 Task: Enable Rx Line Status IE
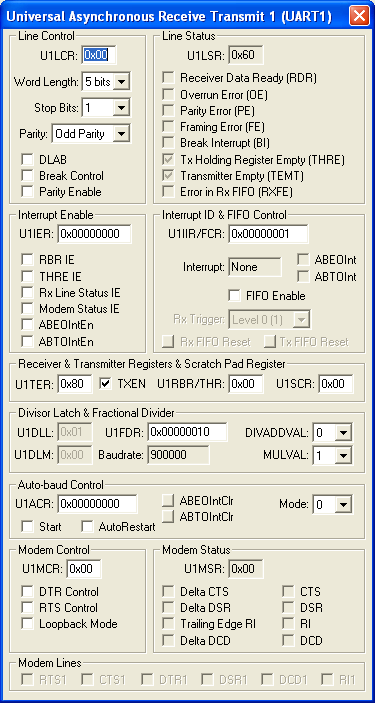[x=28, y=293]
